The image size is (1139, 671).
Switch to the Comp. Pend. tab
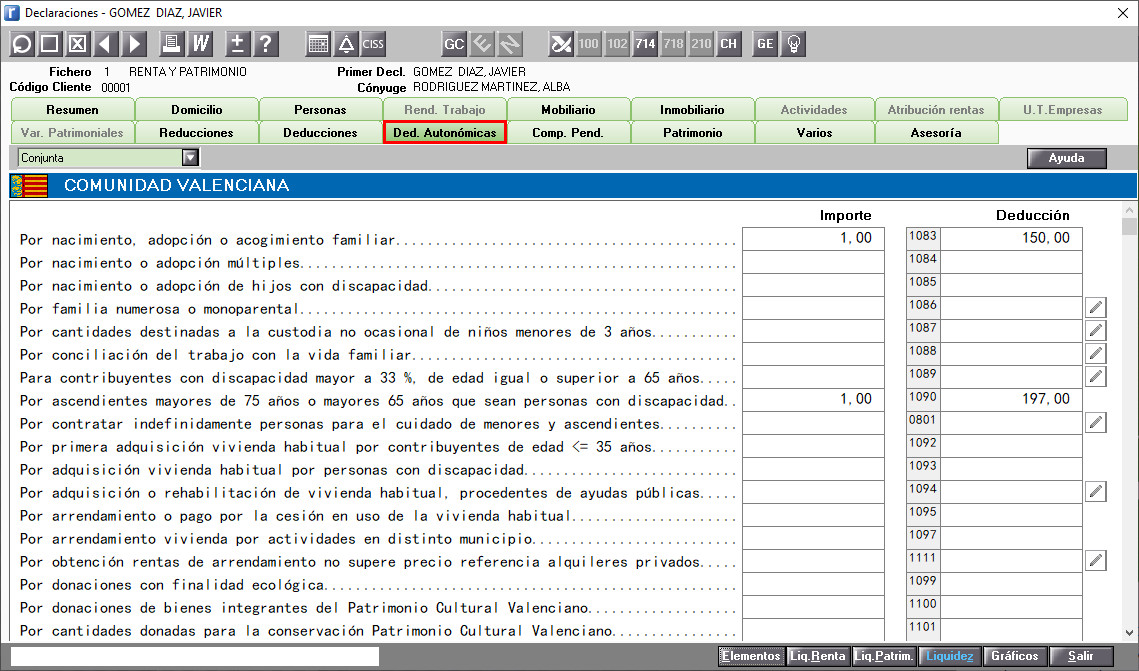[568, 133]
